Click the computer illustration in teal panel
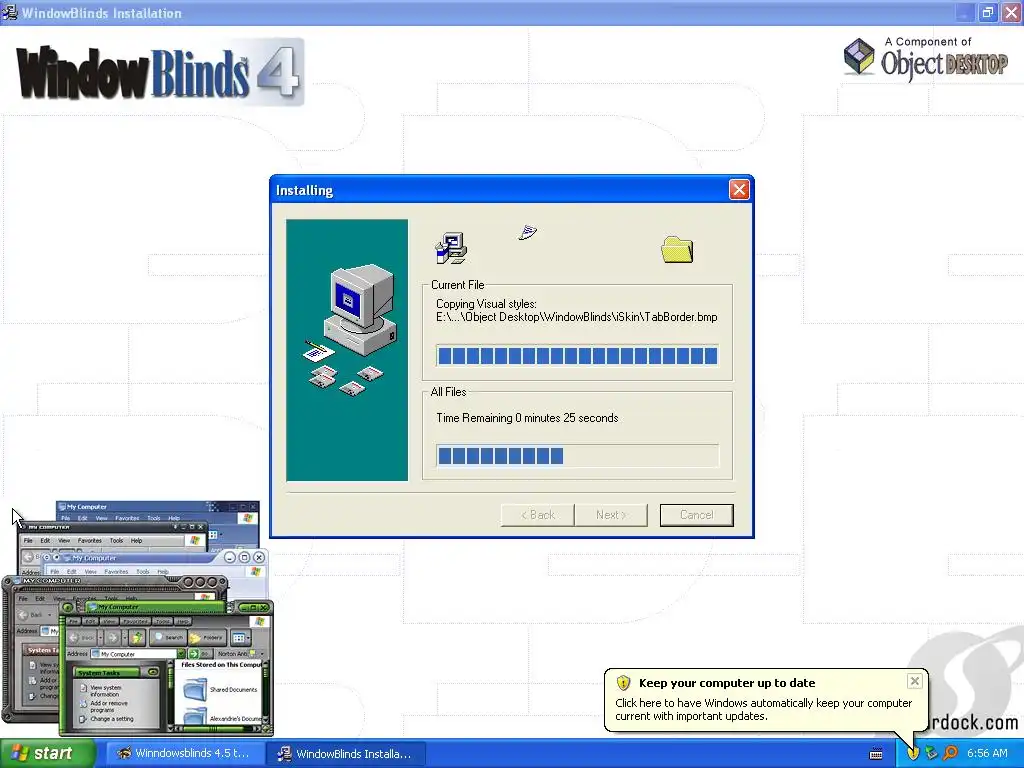The height and width of the screenshot is (768, 1024). (x=349, y=330)
